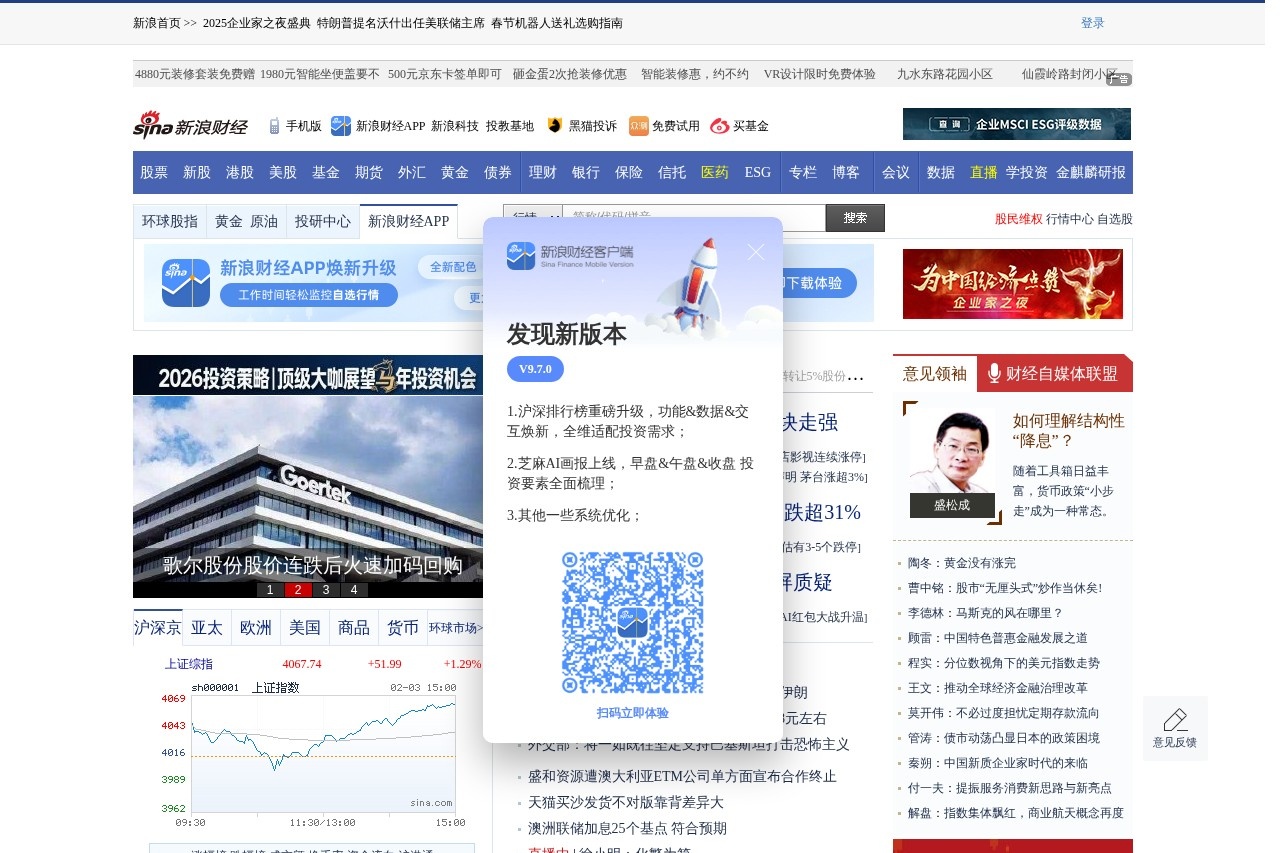The height and width of the screenshot is (853, 1280).
Task: Click the microphone icon beside 财经自媒体联盟
Action: (994, 373)
